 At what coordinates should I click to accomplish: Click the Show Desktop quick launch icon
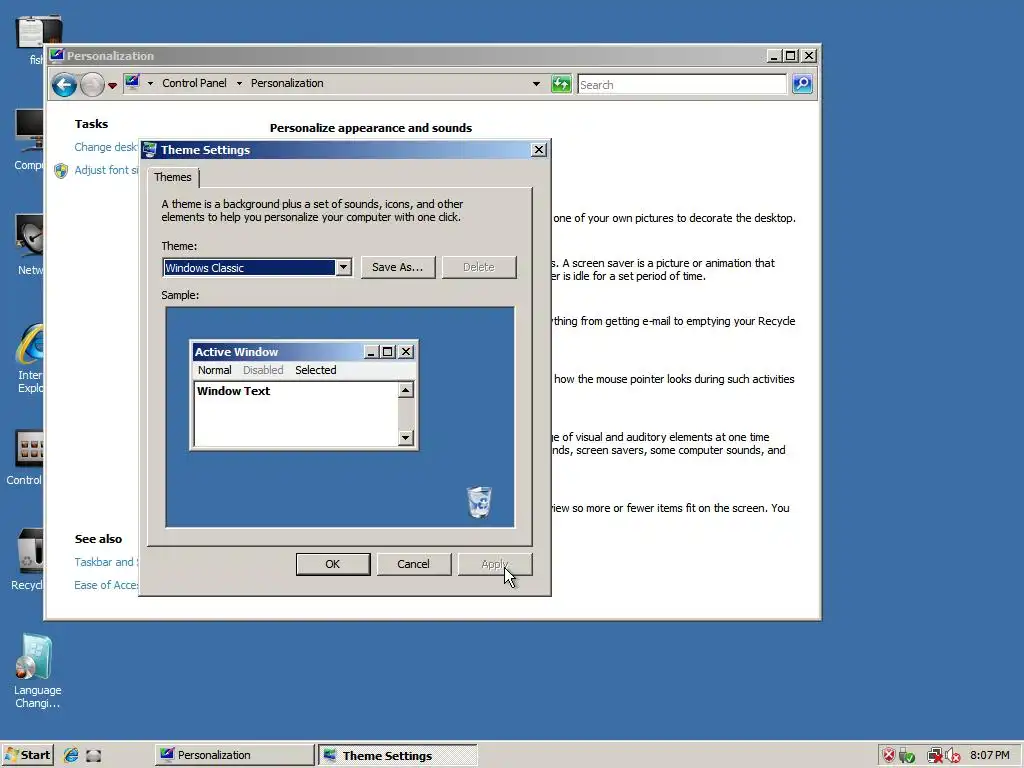94,756
